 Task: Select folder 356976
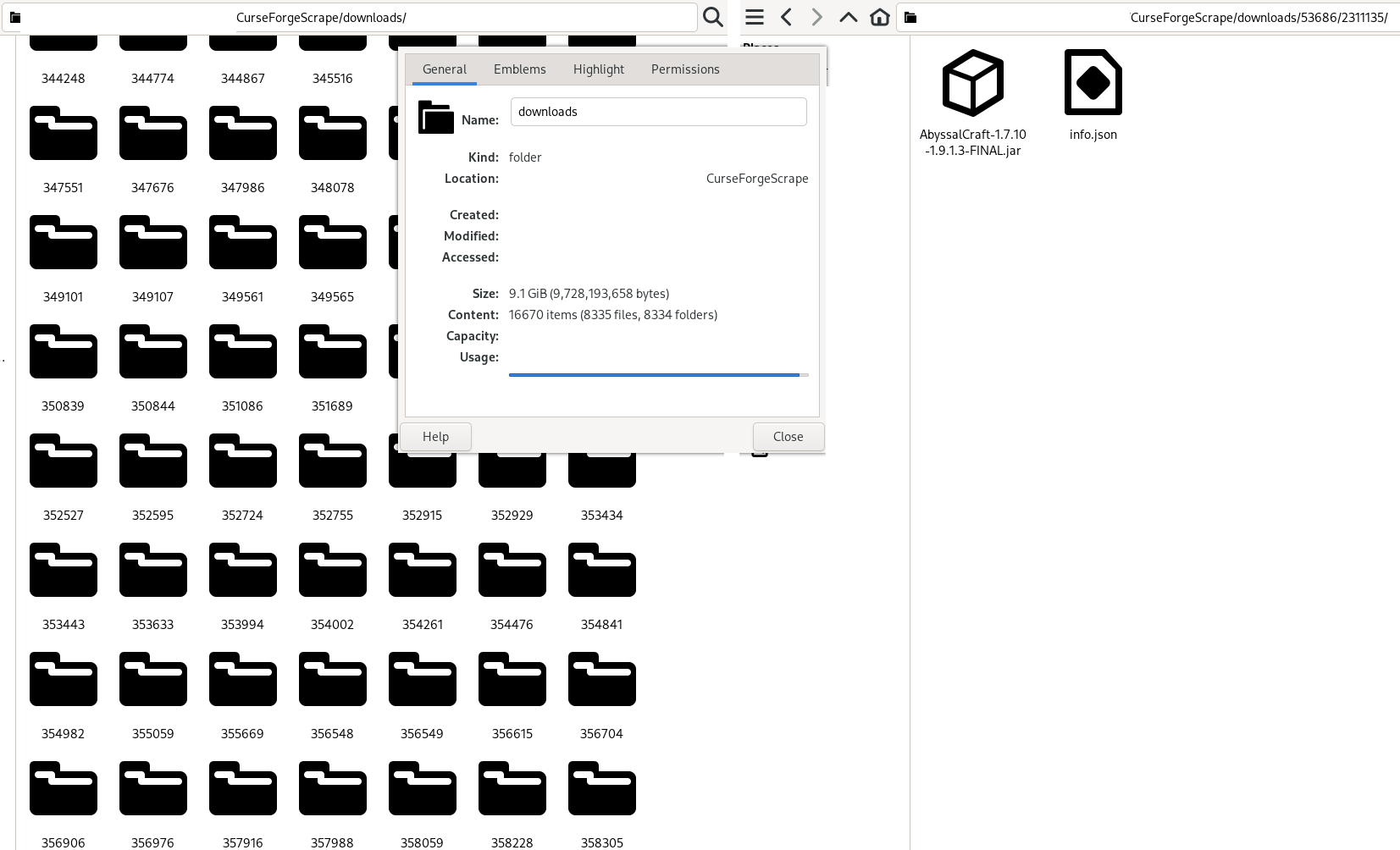[x=153, y=788]
